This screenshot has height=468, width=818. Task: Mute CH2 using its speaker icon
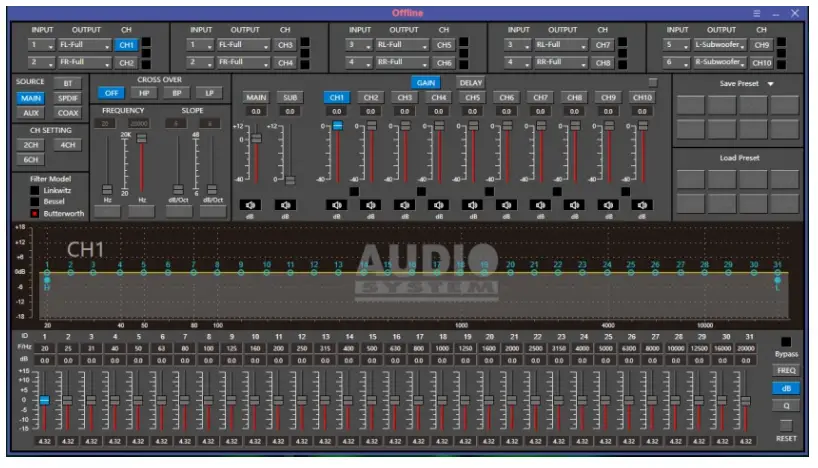(x=370, y=205)
